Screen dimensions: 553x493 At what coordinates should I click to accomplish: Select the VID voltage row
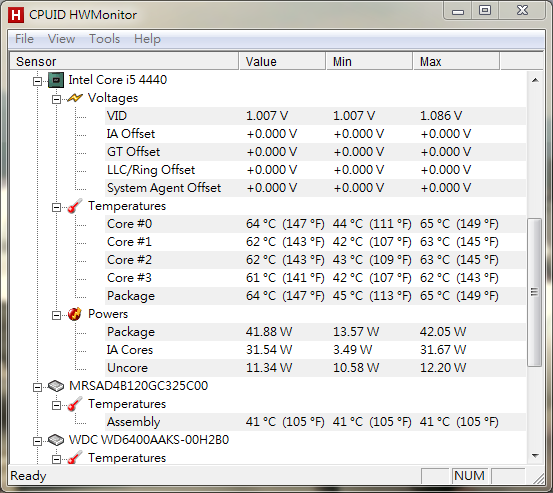[x=315, y=116]
